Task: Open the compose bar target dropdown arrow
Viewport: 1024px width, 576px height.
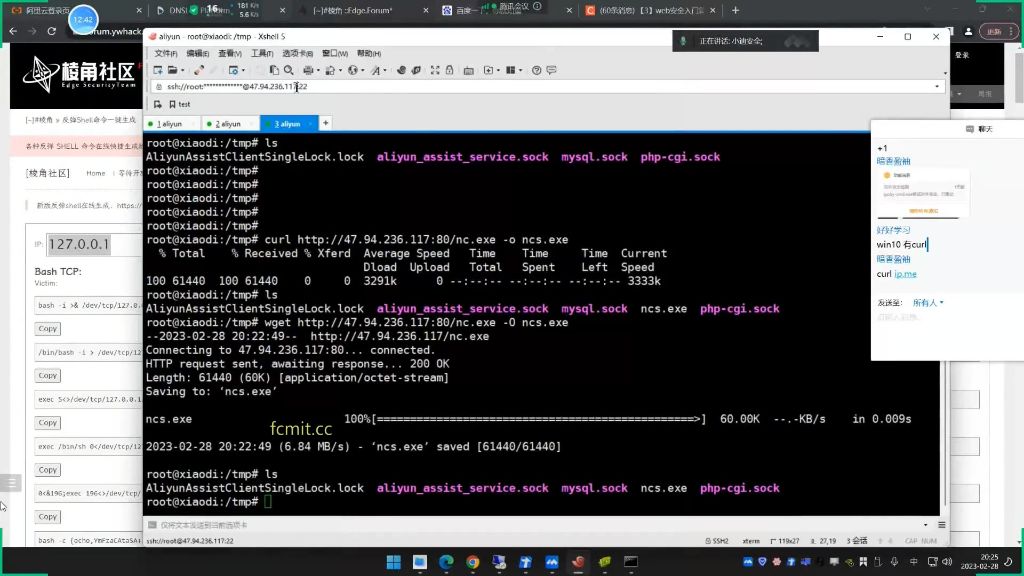Action: tap(925, 524)
